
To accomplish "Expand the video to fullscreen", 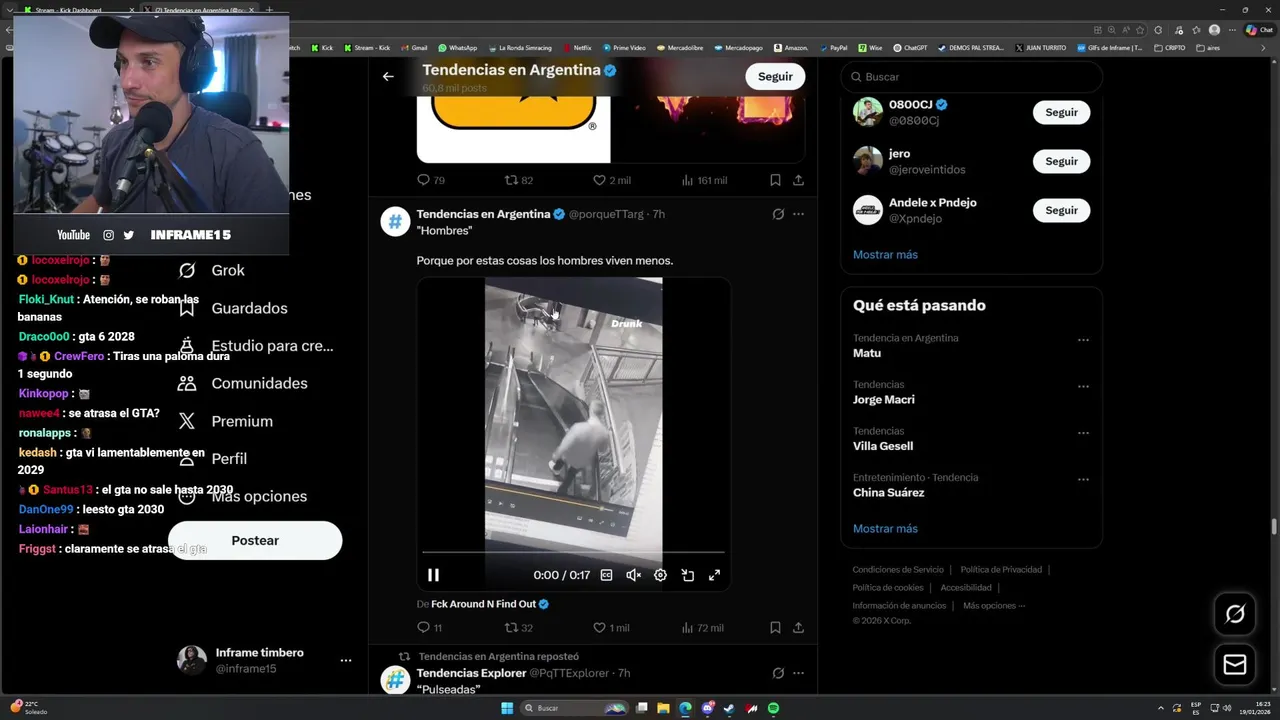I will tap(714, 575).
